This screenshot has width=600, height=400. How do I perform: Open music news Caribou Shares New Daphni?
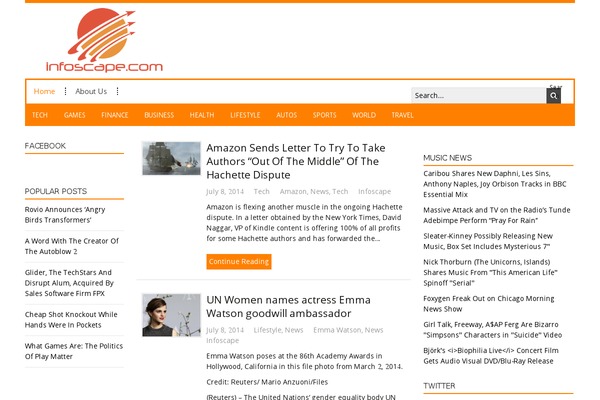click(494, 184)
